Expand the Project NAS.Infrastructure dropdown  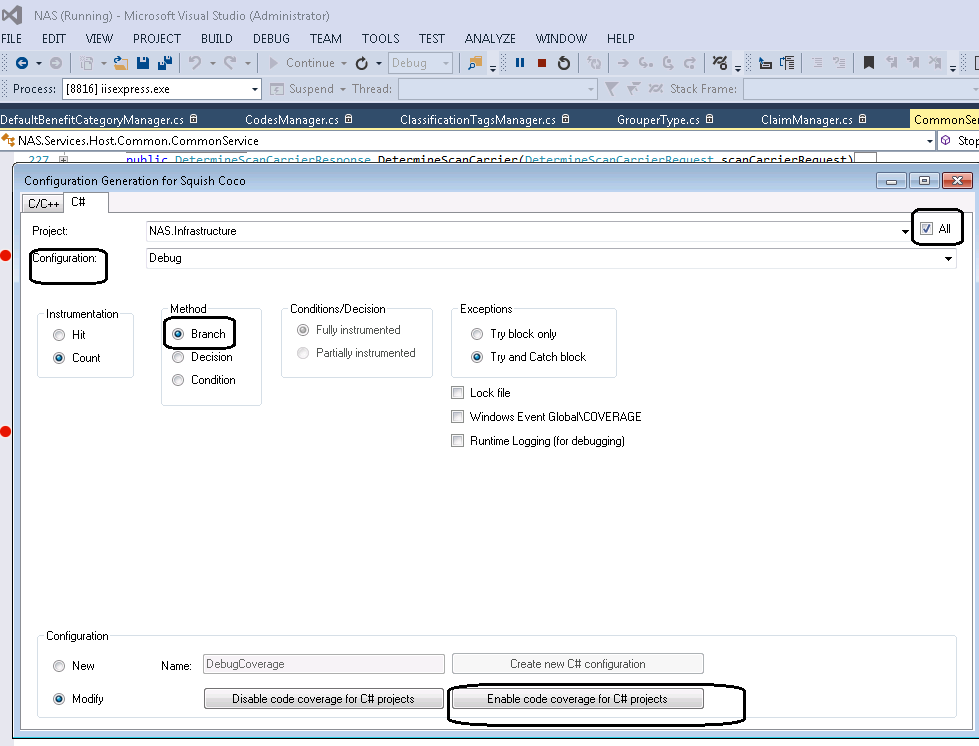[x=906, y=232]
